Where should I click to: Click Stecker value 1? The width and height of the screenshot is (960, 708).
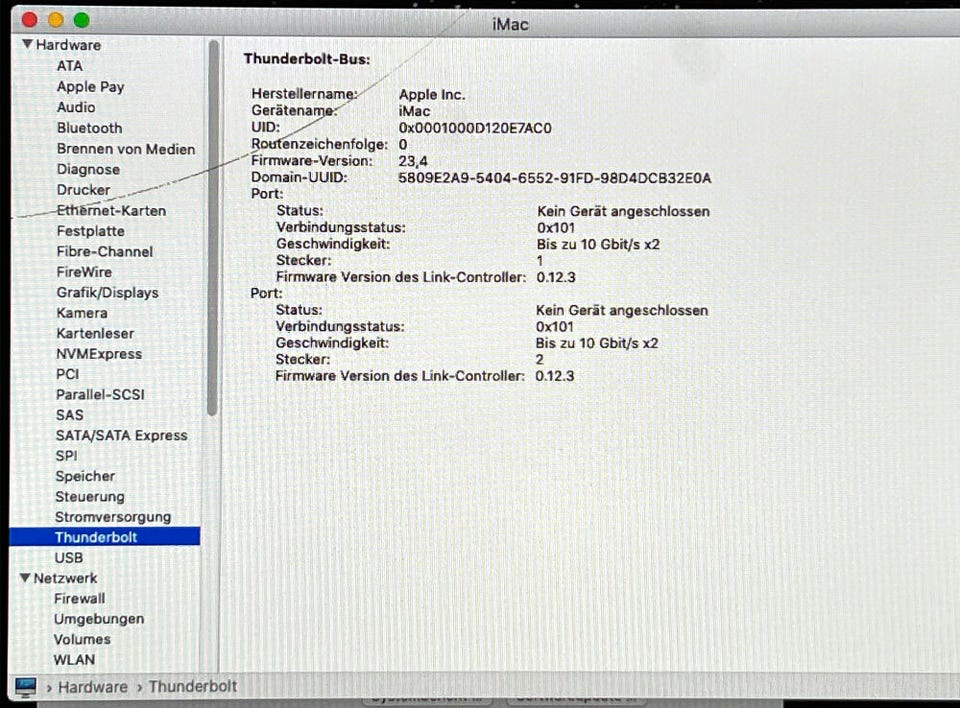point(539,261)
